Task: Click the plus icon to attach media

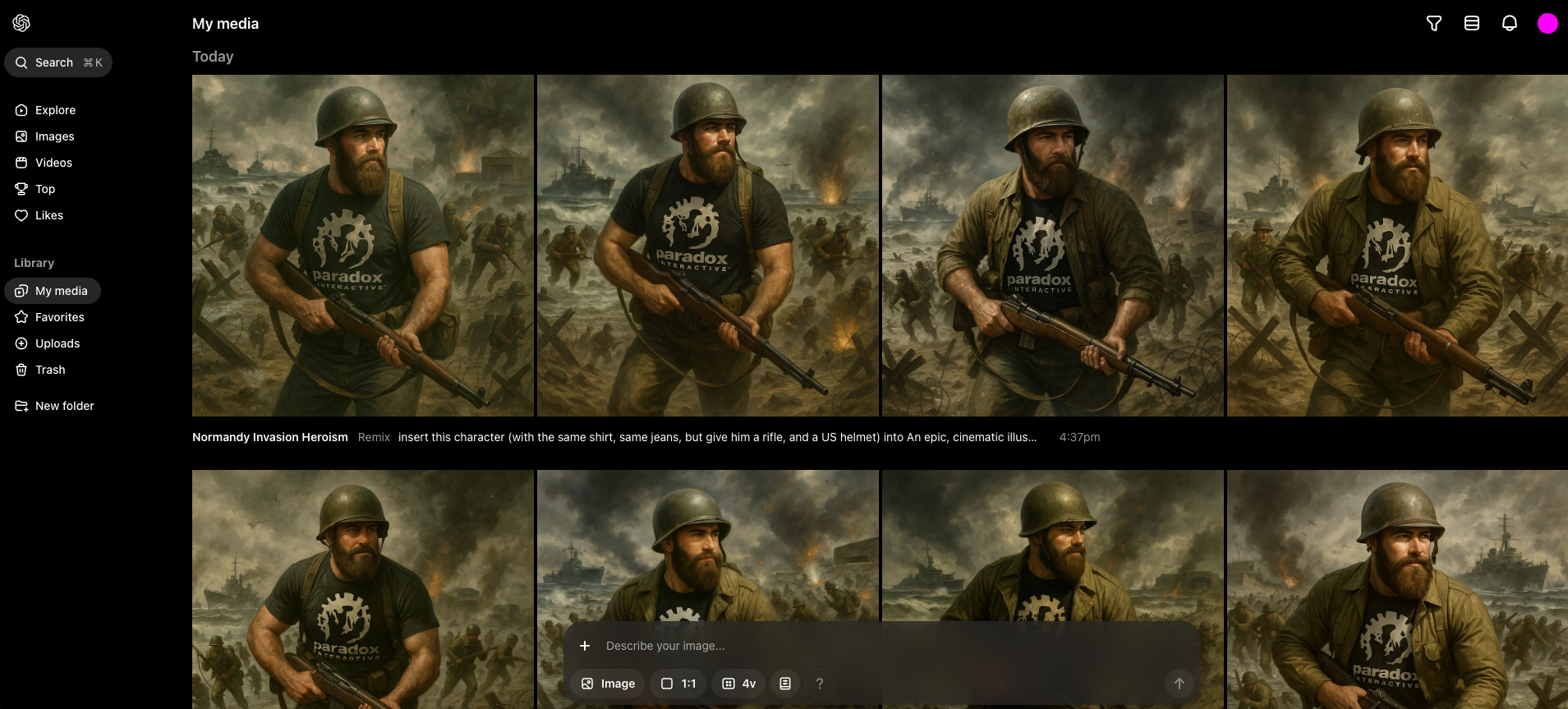Action: click(x=585, y=646)
